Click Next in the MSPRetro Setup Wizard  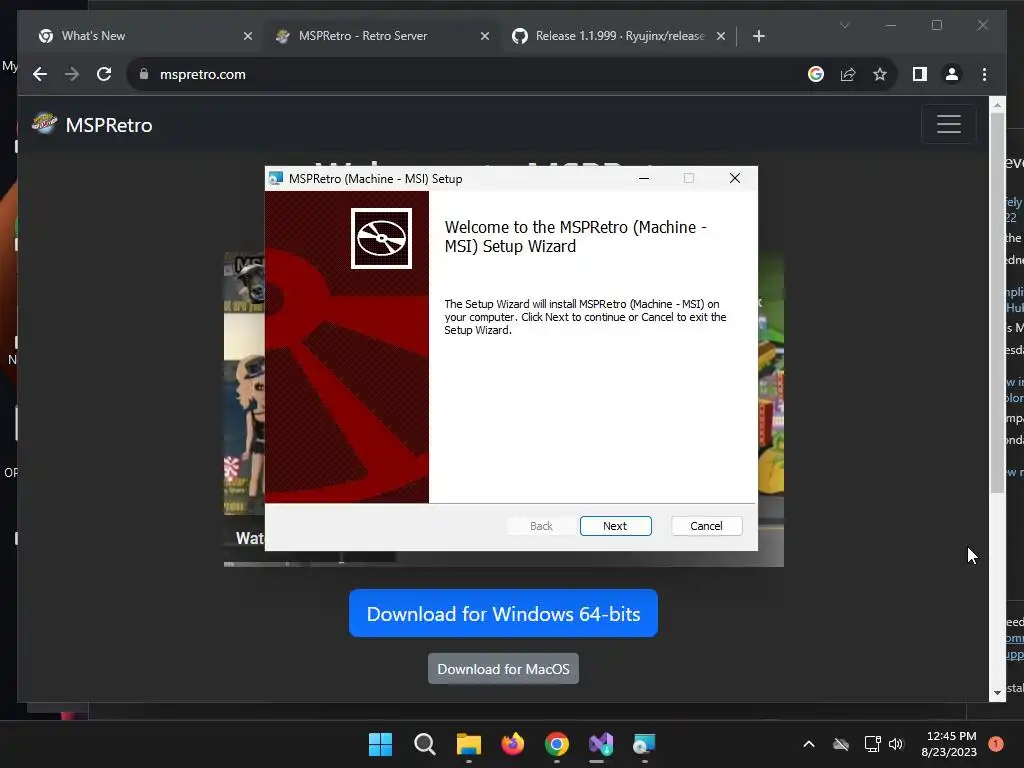coord(615,526)
